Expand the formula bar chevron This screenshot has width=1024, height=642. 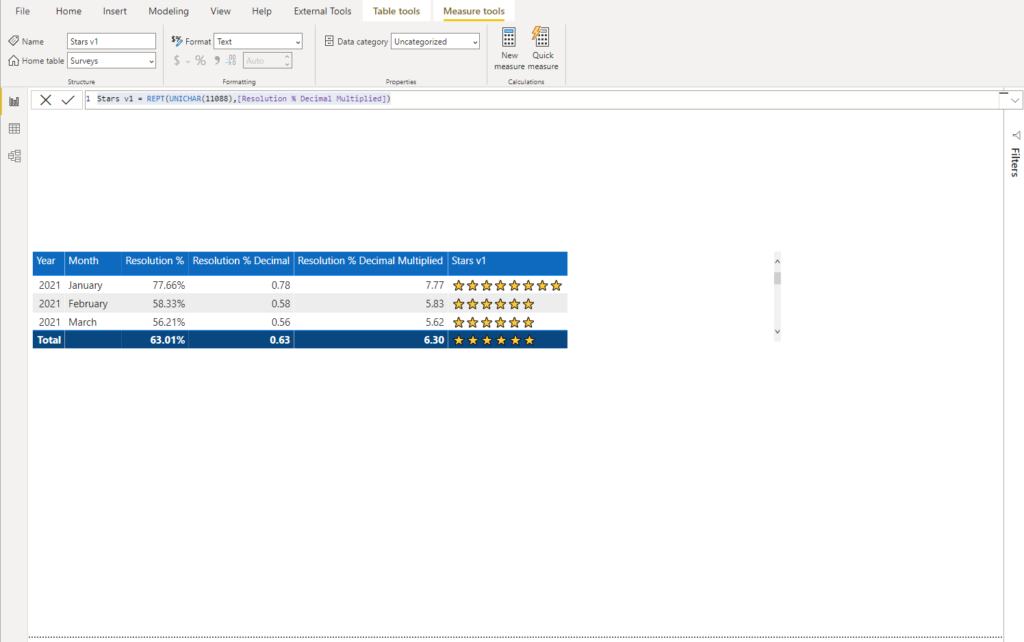[1014, 100]
